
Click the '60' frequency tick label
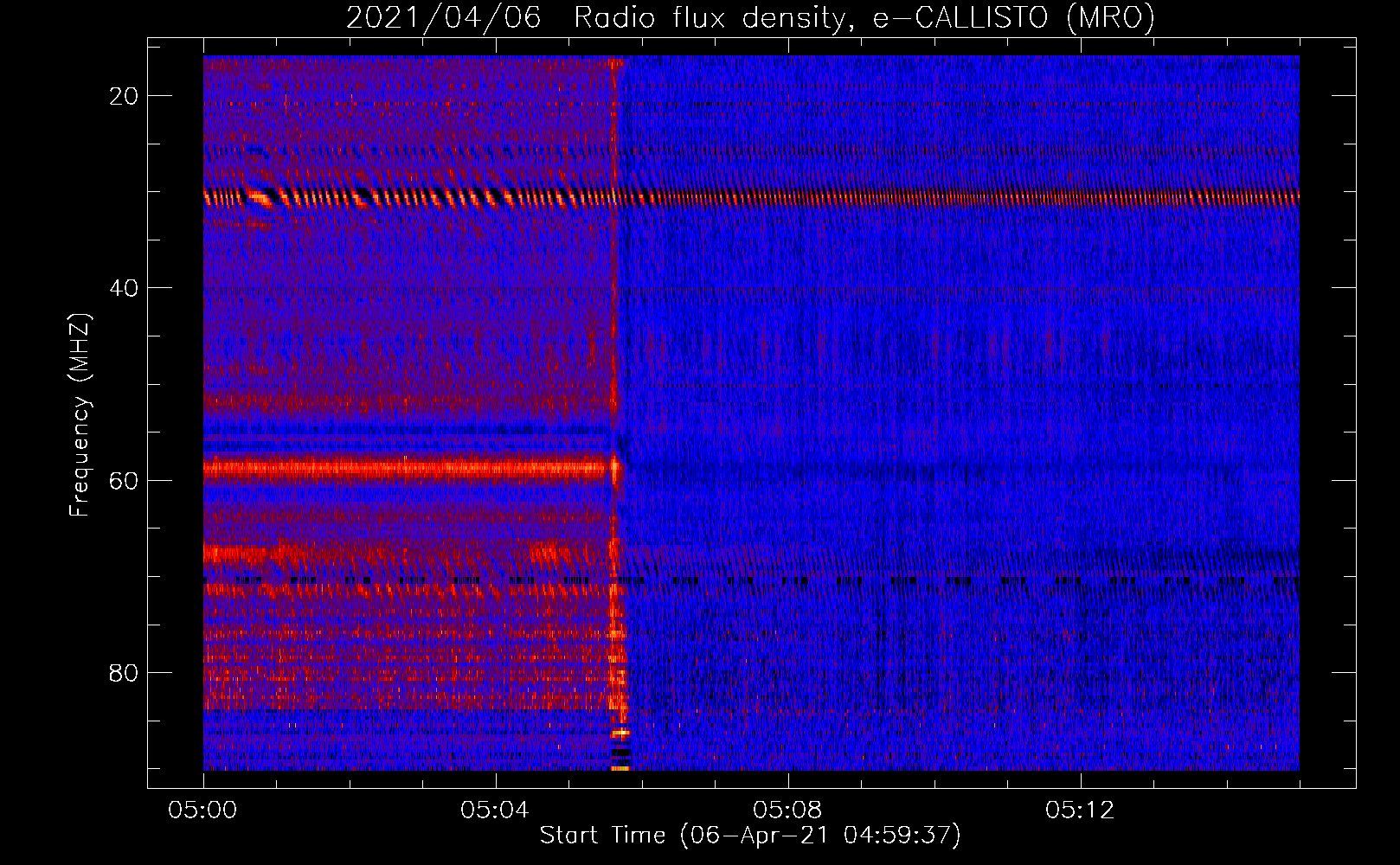(124, 480)
